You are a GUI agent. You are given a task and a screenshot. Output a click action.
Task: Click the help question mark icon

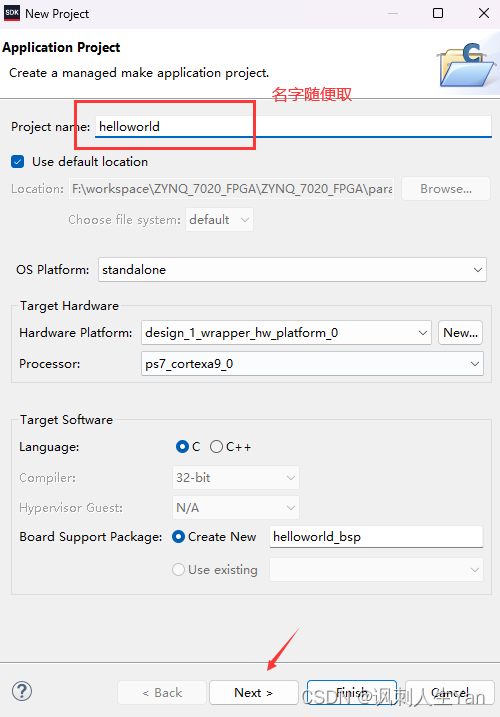(x=22, y=691)
